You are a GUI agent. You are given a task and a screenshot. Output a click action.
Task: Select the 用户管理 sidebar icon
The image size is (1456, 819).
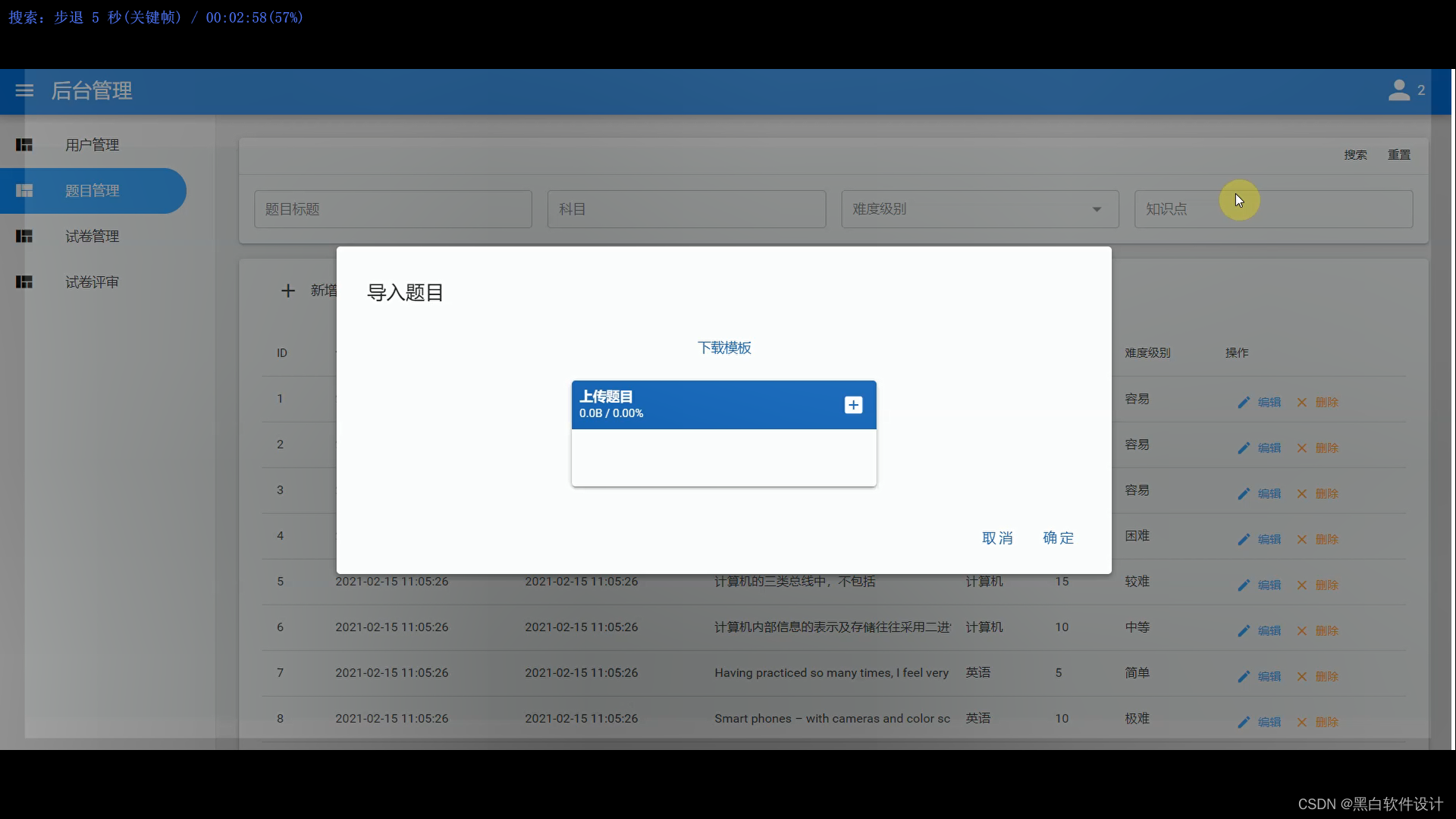[x=24, y=145]
